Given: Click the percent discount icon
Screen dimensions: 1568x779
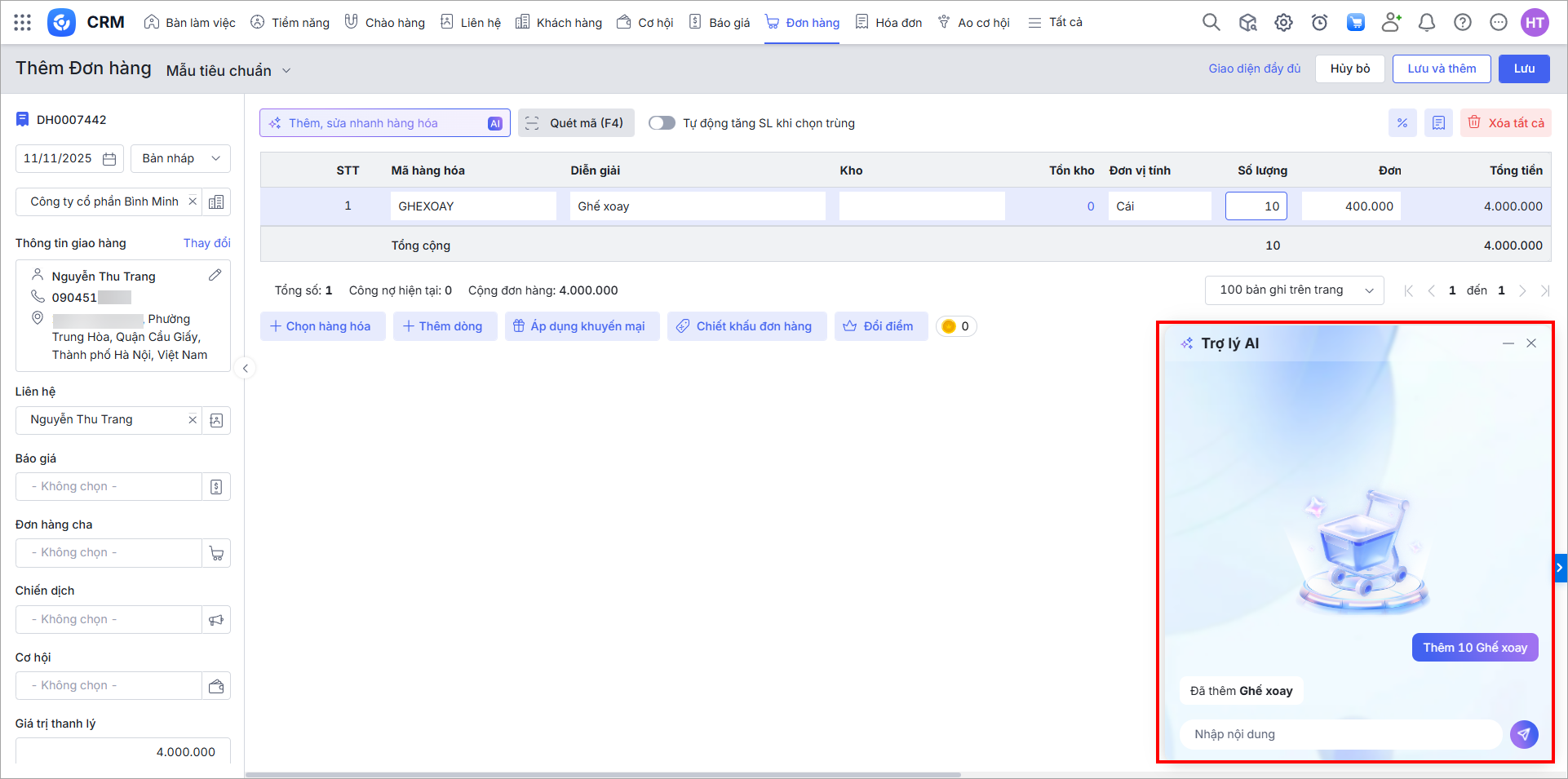Looking at the screenshot, I should 1402,123.
